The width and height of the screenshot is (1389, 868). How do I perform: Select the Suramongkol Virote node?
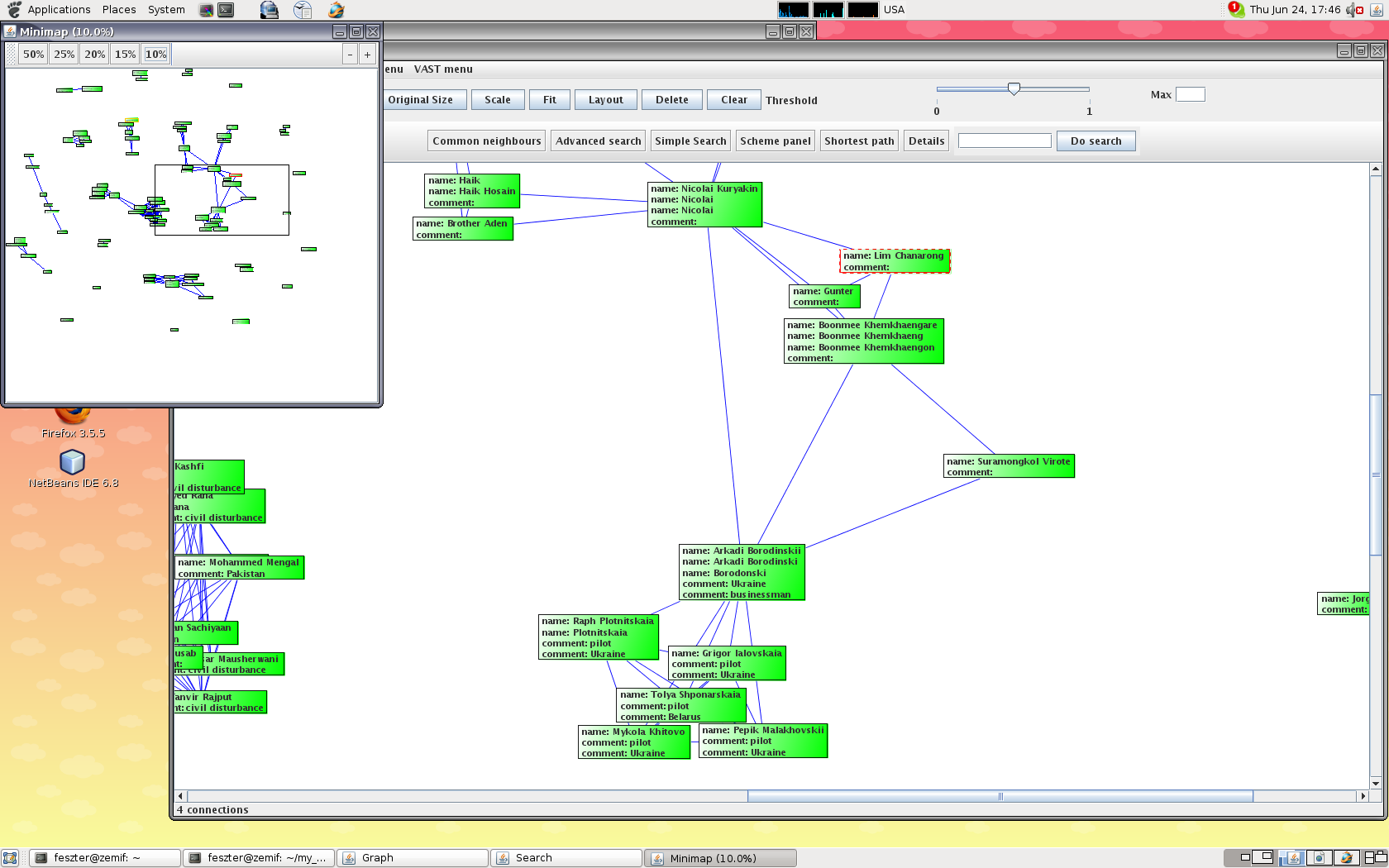point(1009,466)
